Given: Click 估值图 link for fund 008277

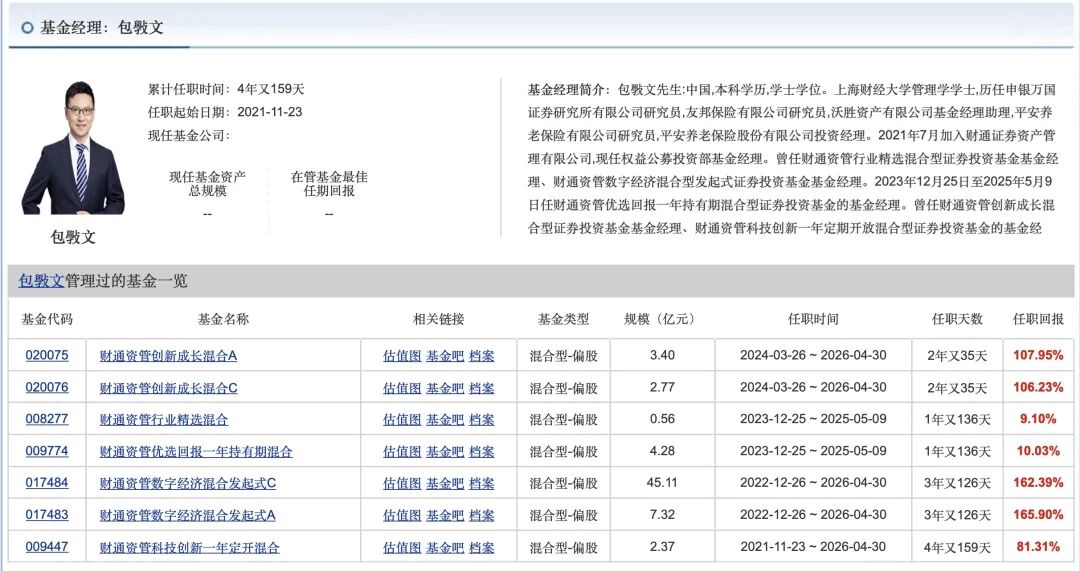Looking at the screenshot, I should click(402, 419).
